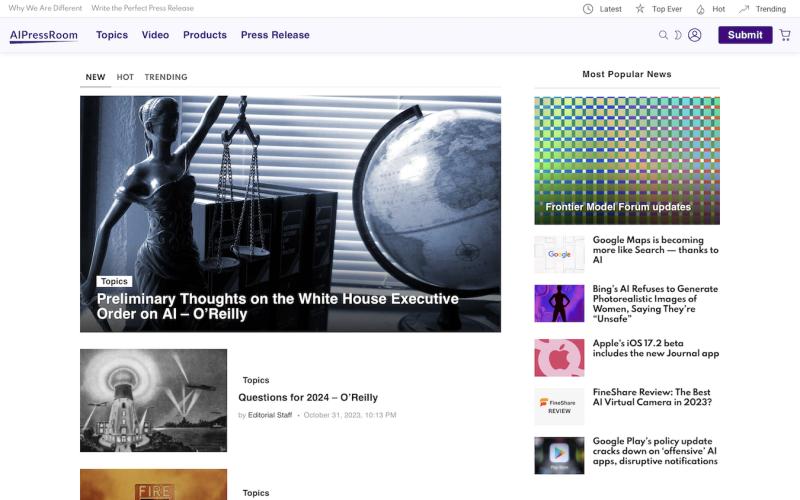Open Bing's AI Refuses to Generate article
Image resolution: width=800 pixels, height=500 pixels.
click(x=655, y=304)
